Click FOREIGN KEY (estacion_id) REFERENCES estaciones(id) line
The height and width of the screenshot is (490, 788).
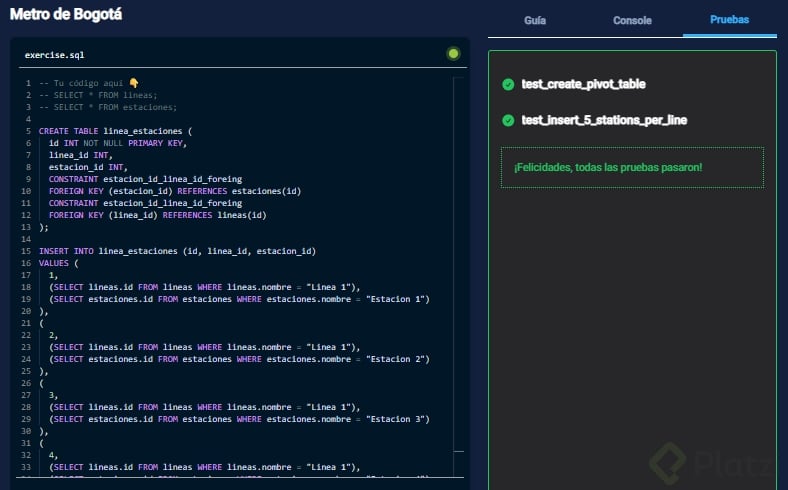click(175, 191)
